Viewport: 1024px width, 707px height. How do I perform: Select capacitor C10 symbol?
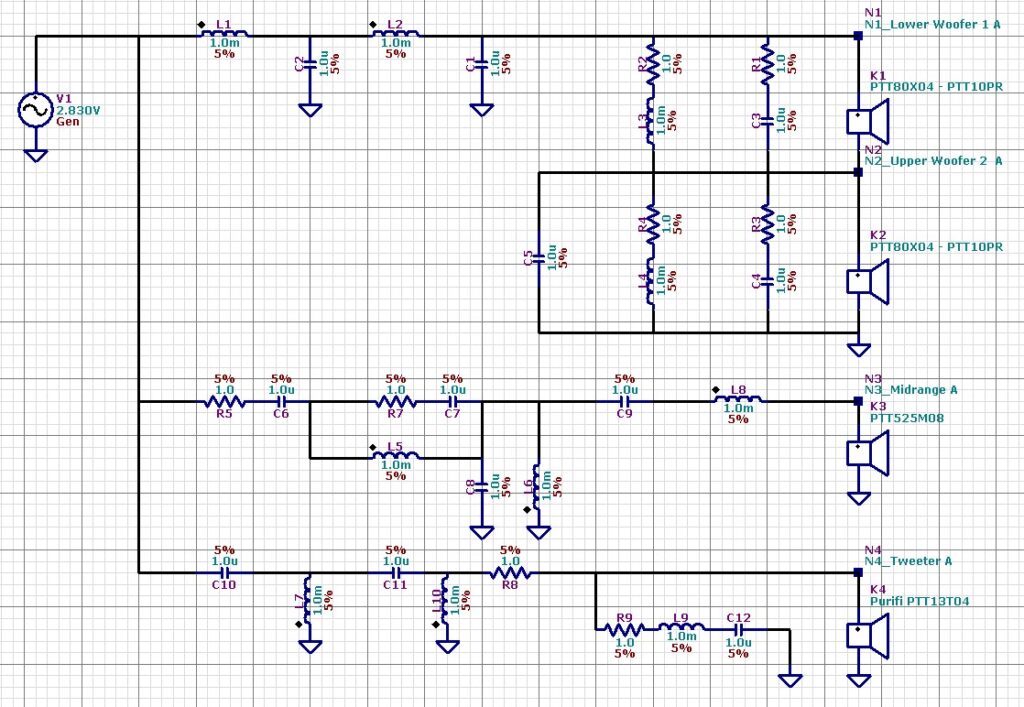pyautogui.click(x=223, y=573)
